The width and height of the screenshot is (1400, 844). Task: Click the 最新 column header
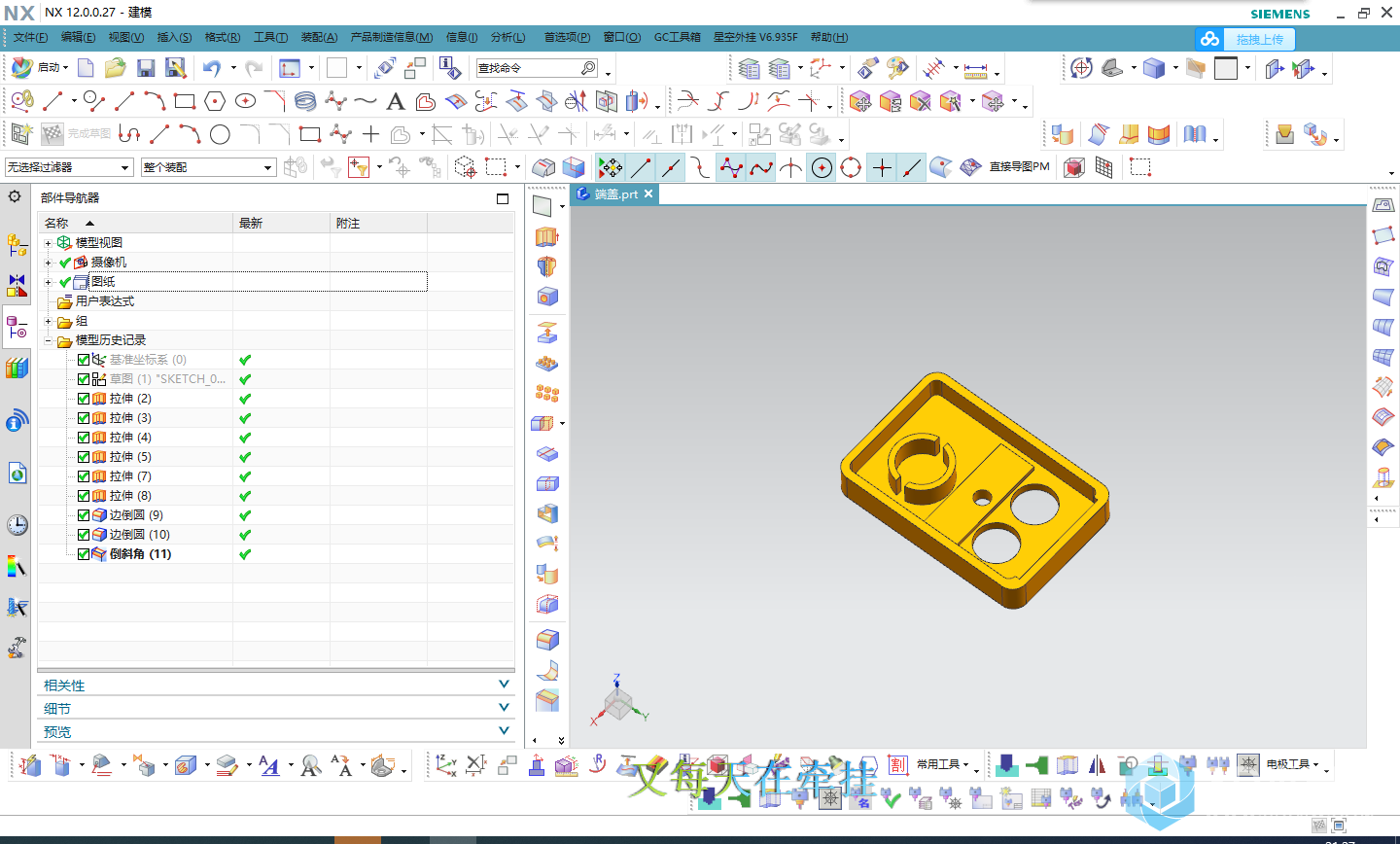281,223
